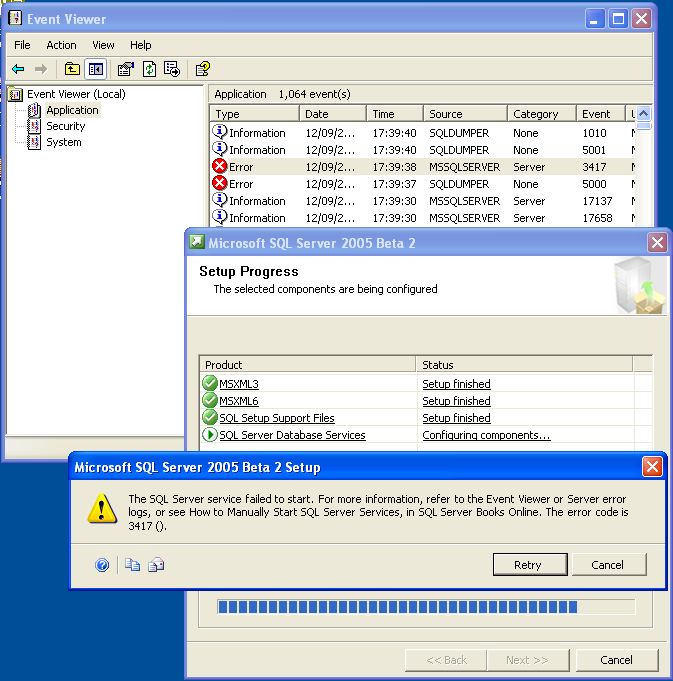Click the green check icon beside MSXML3
This screenshot has height=681, width=673.
coord(210,383)
